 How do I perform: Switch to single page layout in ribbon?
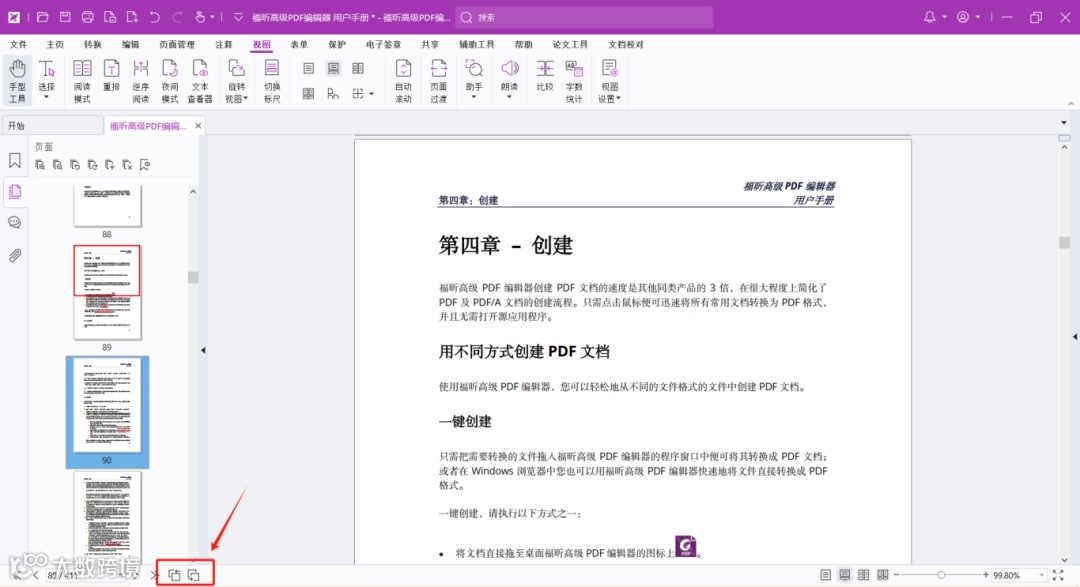click(309, 68)
